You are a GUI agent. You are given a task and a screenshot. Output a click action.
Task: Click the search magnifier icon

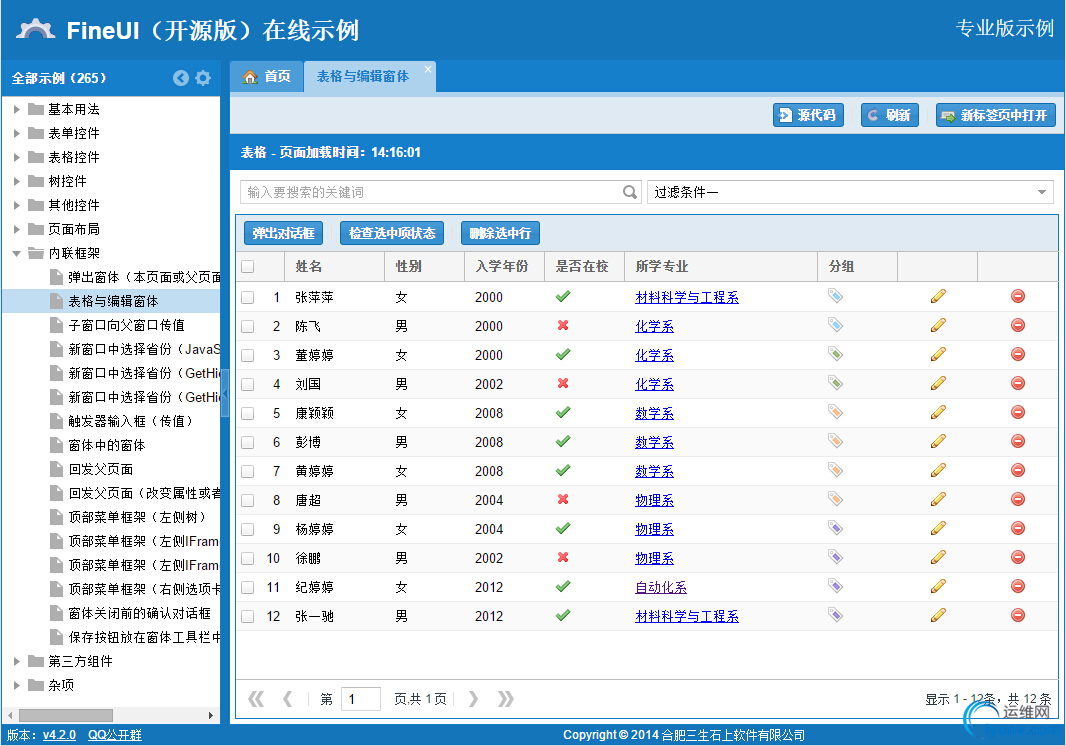tap(630, 192)
